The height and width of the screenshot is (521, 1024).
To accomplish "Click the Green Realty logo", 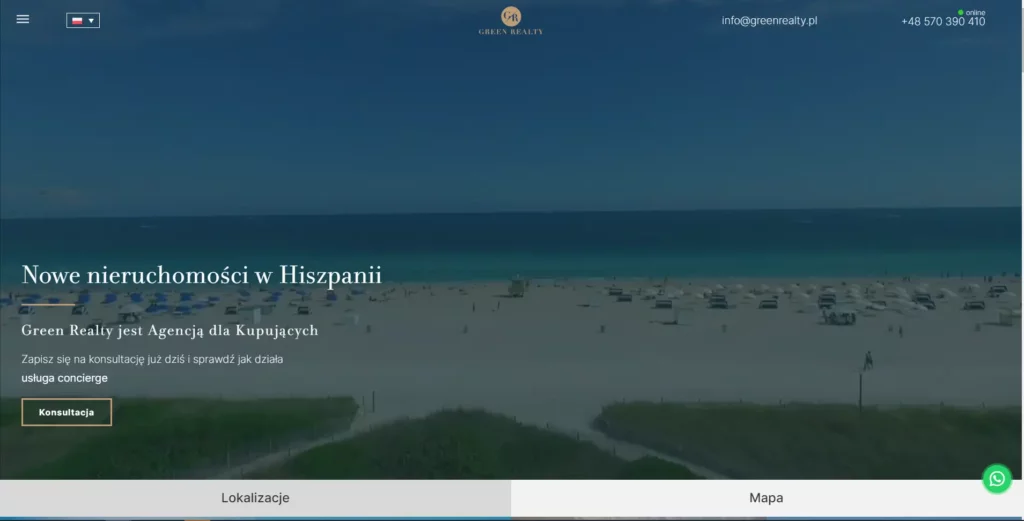I will 511,20.
